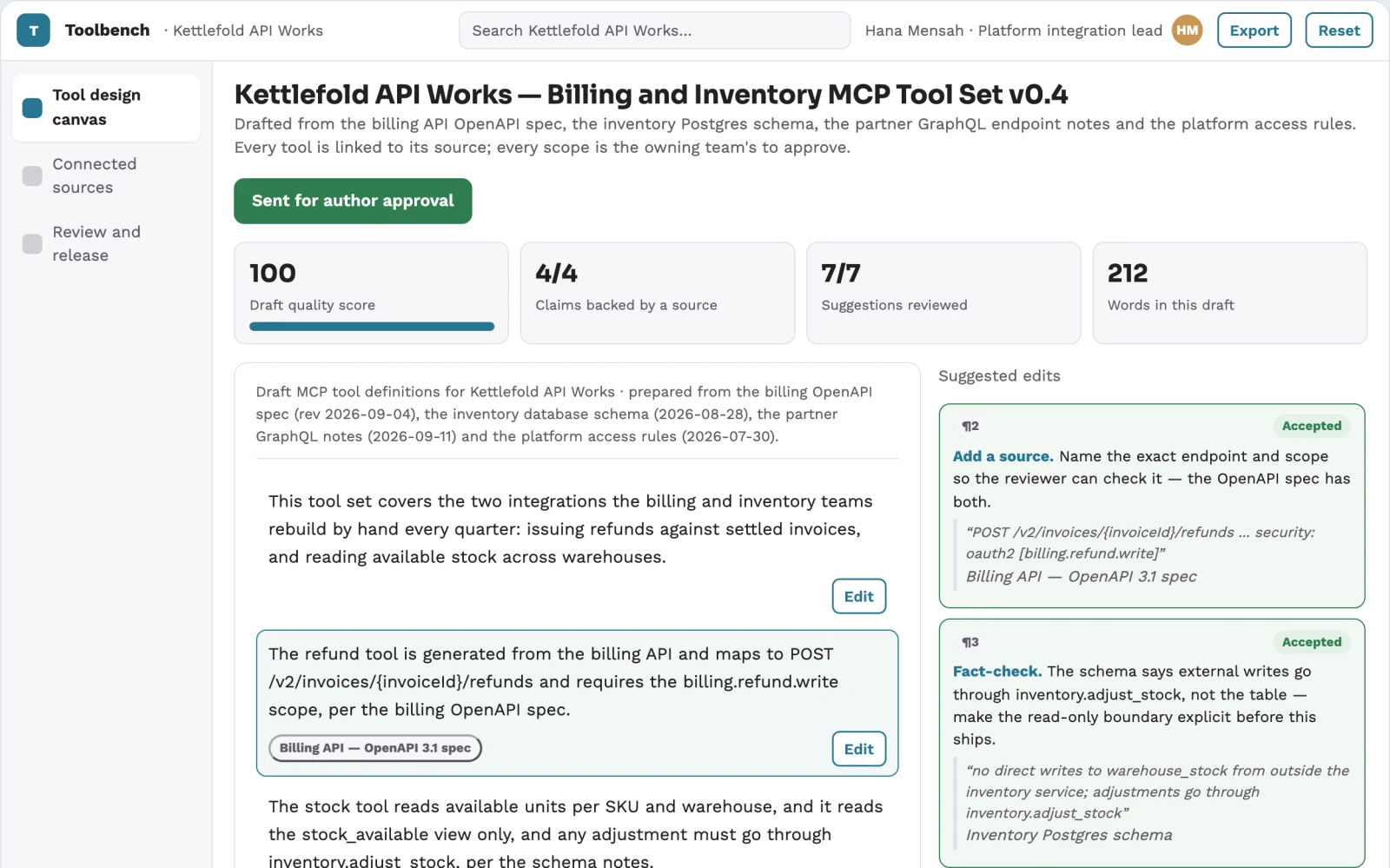Click the draft quality score progress bar
1390x868 pixels.
(x=372, y=327)
